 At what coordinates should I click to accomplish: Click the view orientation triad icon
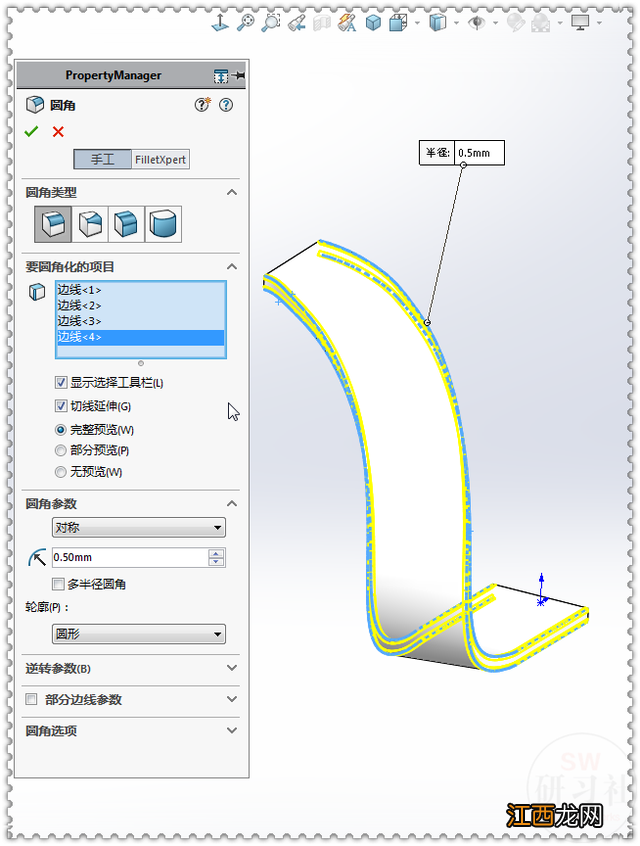[x=220, y=23]
